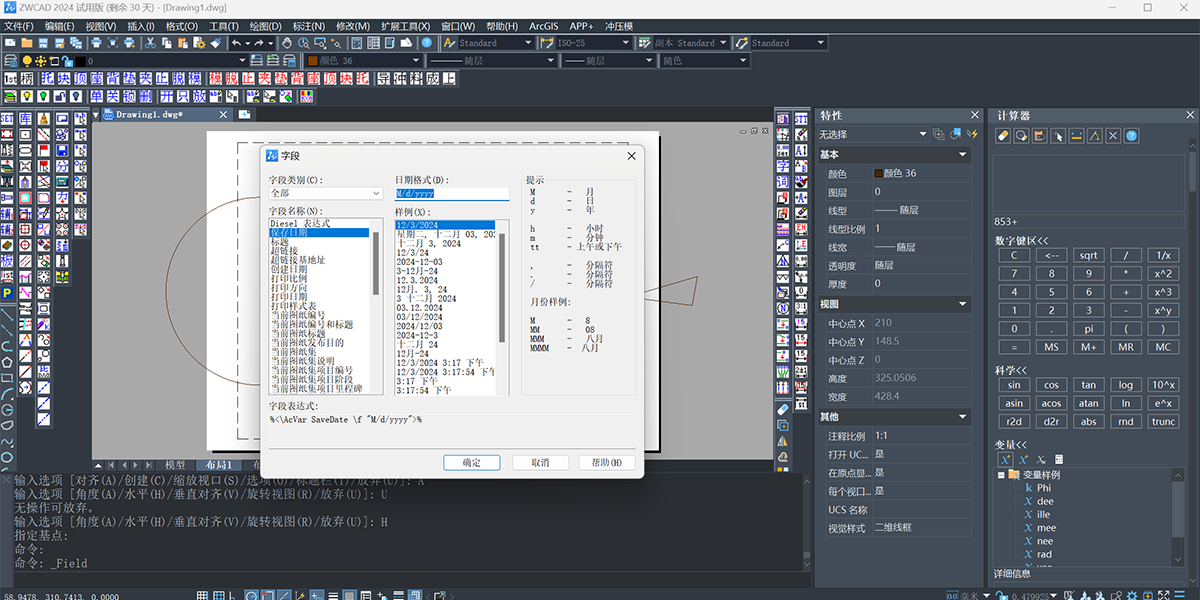Click the 确定 button in field dialog
Image resolution: width=1200 pixels, height=600 pixels.
[472, 463]
